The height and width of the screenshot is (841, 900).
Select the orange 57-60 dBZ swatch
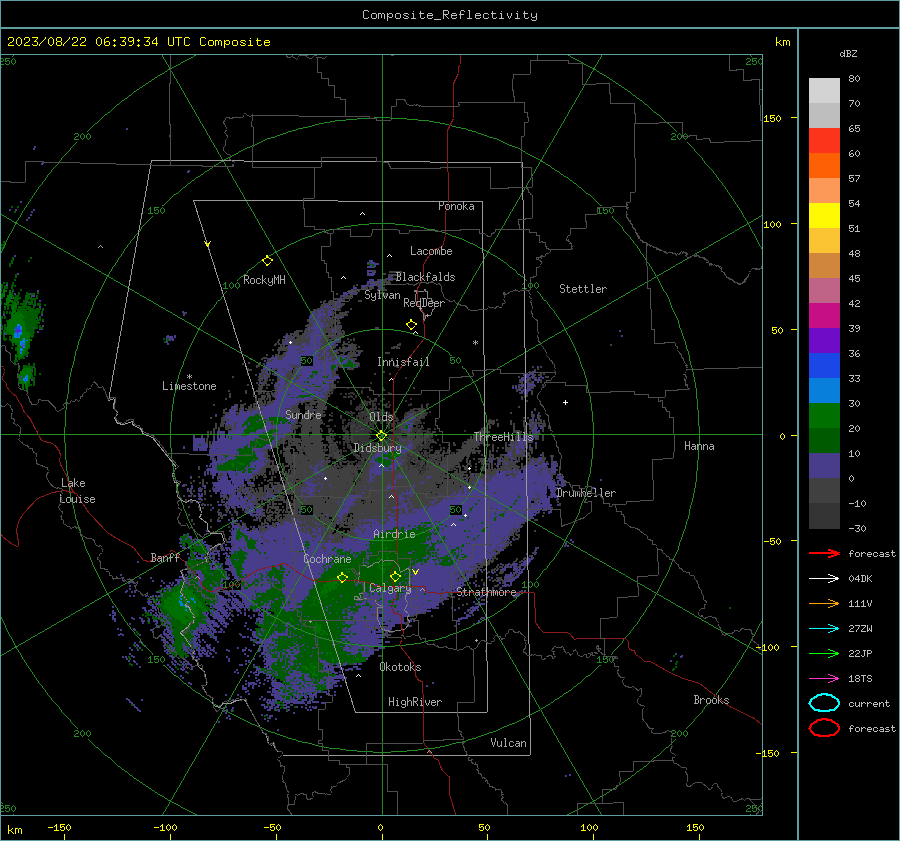824,165
